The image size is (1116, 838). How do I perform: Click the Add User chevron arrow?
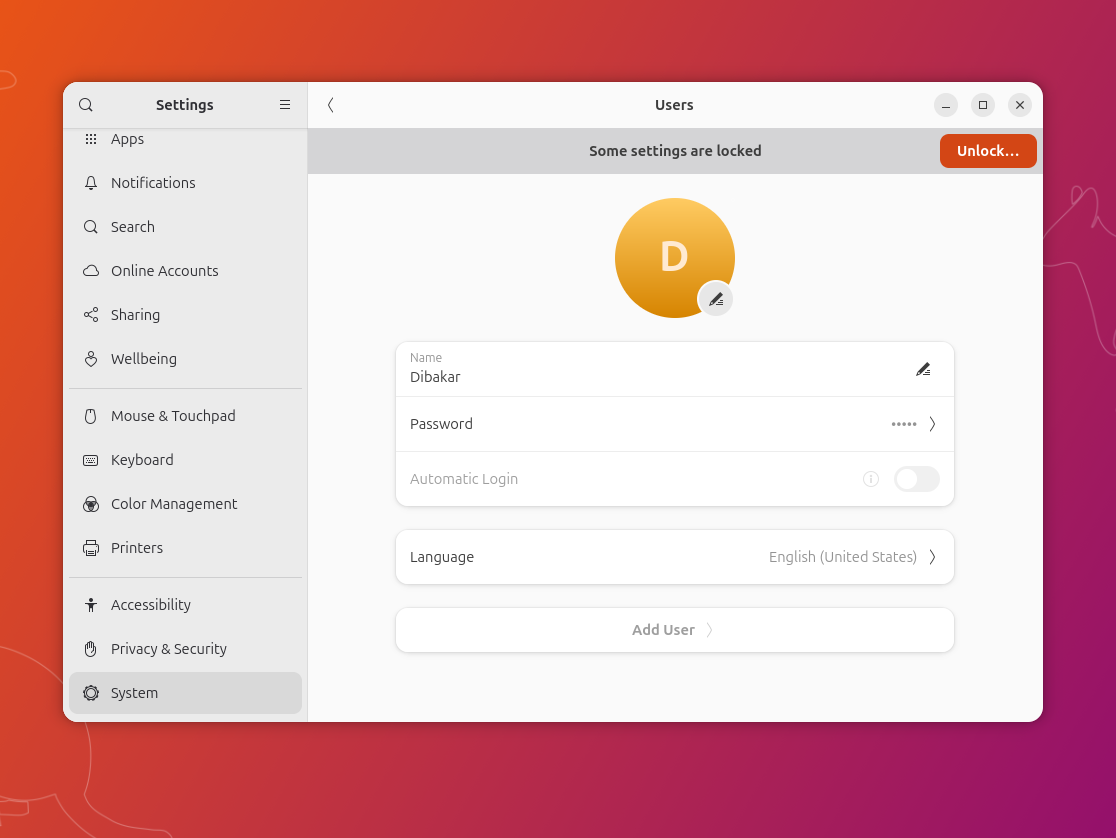point(710,630)
